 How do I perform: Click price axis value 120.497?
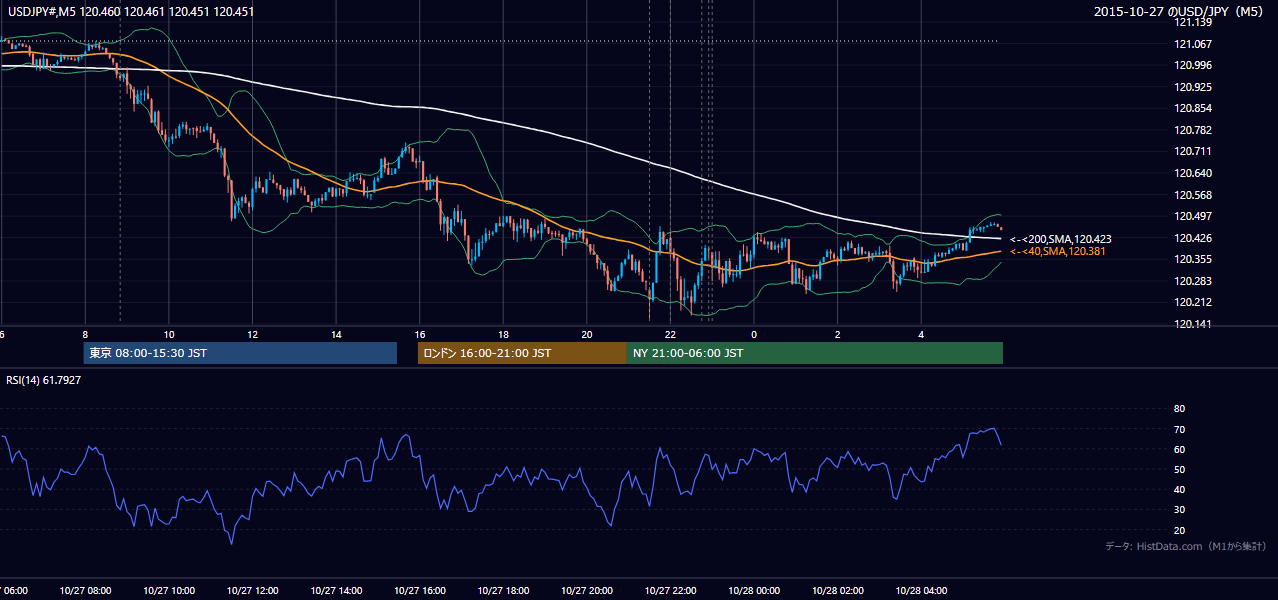(x=1192, y=216)
